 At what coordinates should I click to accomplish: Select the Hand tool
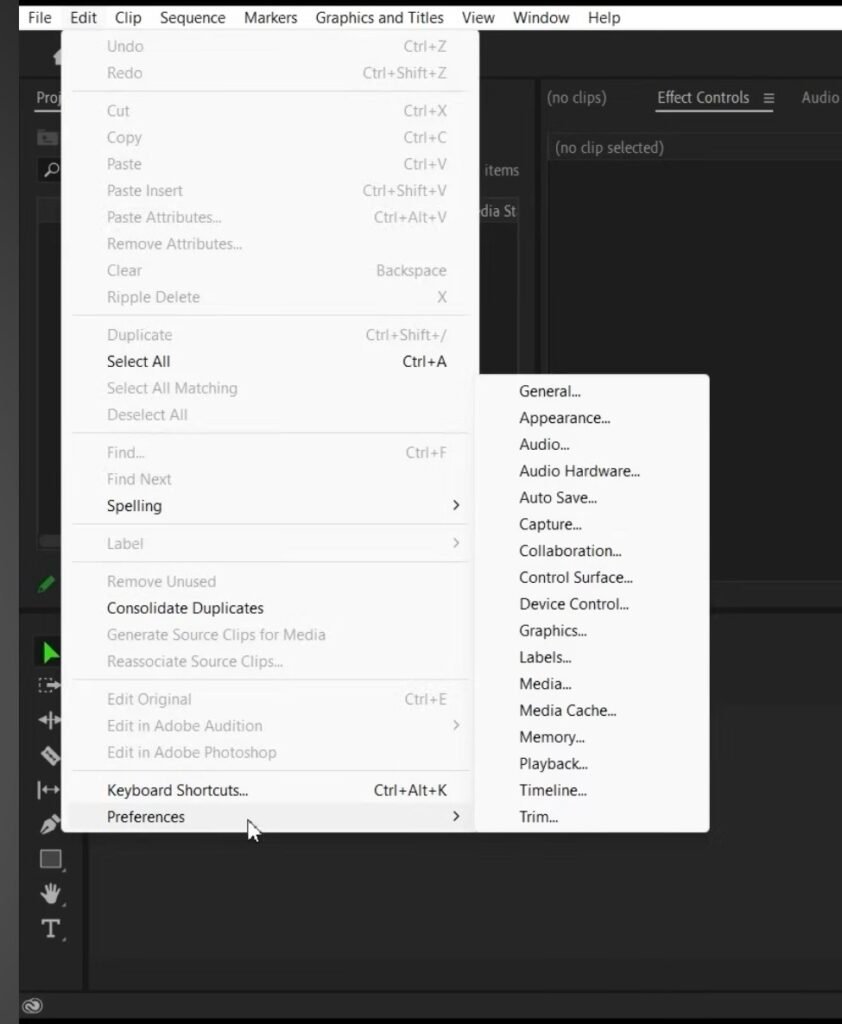pyautogui.click(x=50, y=893)
